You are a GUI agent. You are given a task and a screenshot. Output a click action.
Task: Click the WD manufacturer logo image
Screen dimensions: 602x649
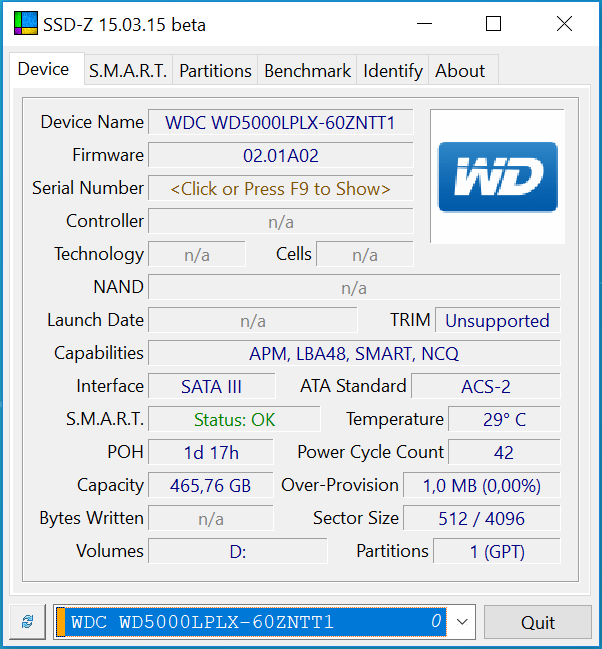pos(497,176)
